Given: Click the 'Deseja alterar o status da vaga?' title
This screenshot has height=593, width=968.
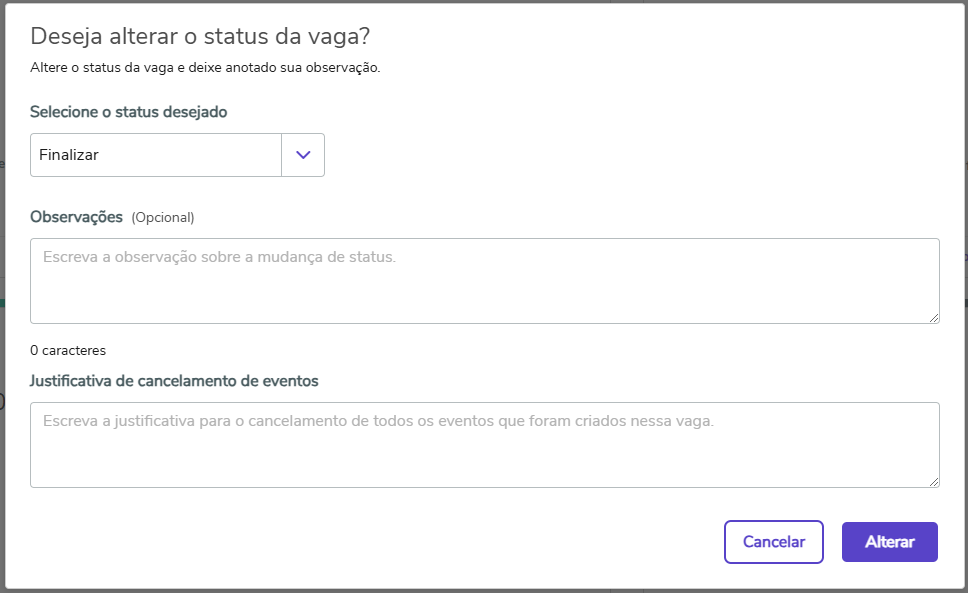Looking at the screenshot, I should click(200, 36).
